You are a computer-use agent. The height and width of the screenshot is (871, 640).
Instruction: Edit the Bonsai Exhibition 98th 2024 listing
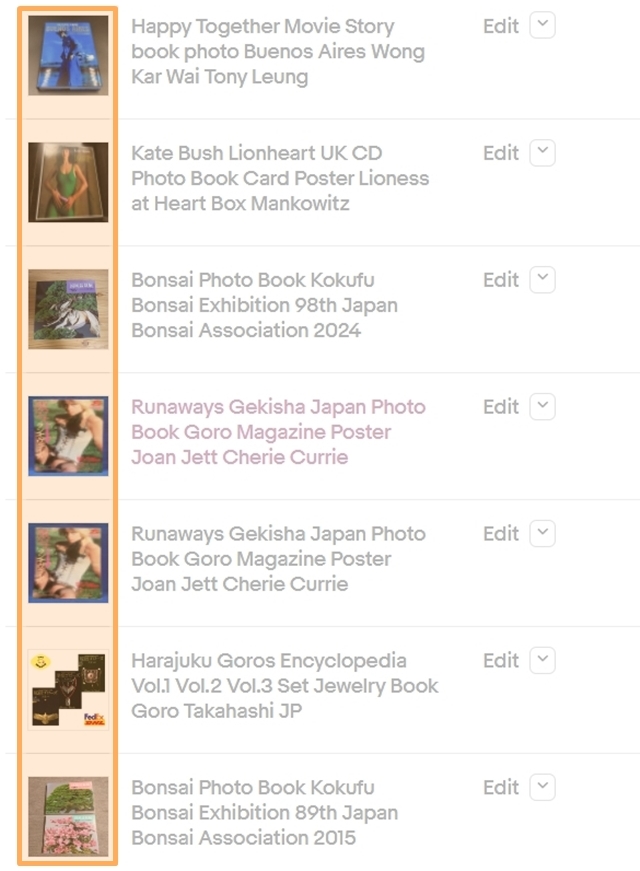pyautogui.click(x=501, y=280)
